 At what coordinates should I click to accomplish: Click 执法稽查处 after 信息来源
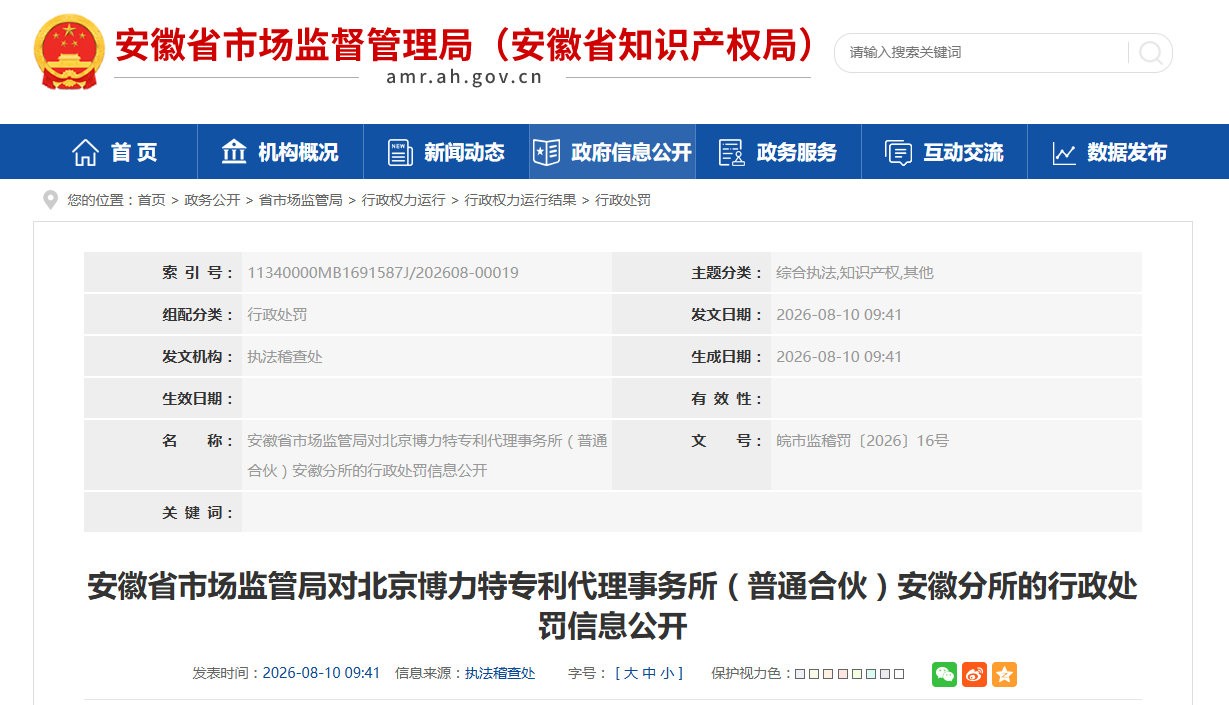pyautogui.click(x=500, y=673)
